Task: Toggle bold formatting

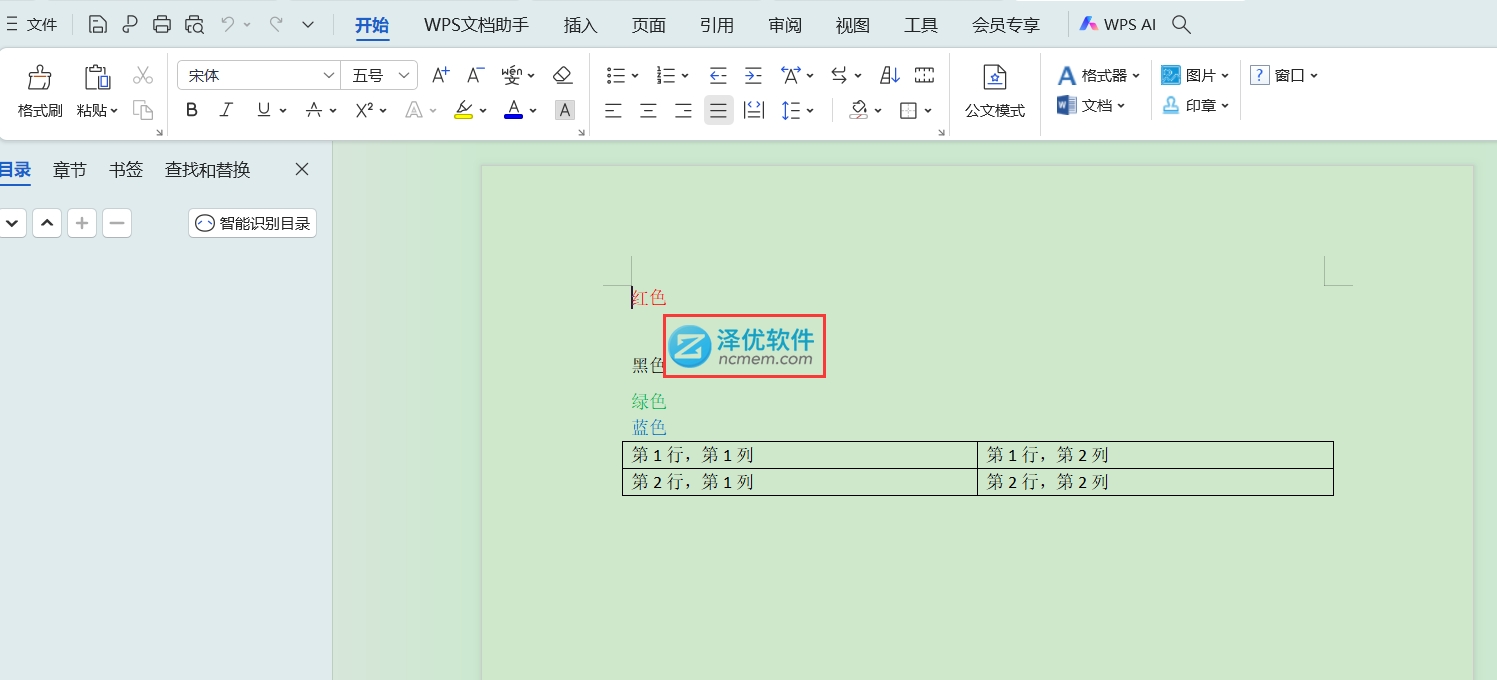Action: [x=192, y=110]
